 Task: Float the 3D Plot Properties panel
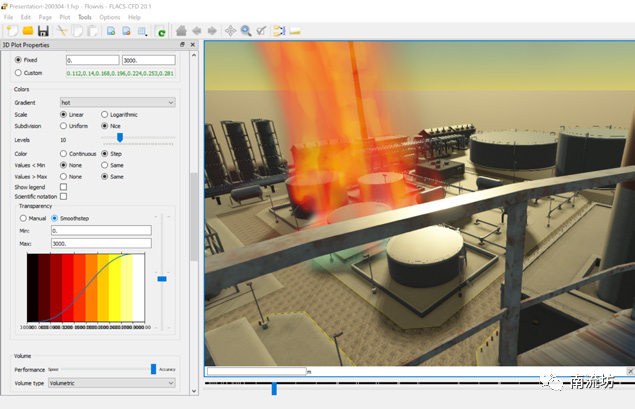[x=182, y=45]
